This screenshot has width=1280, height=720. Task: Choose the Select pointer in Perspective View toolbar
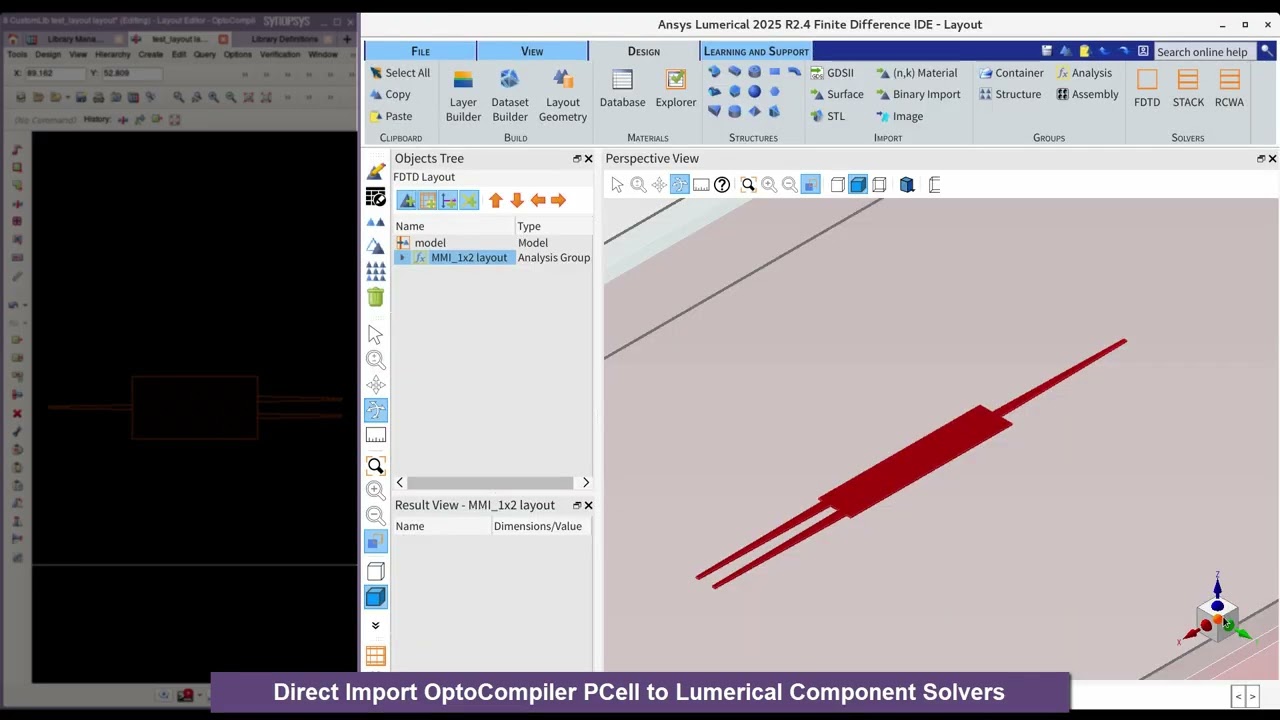[x=617, y=185]
